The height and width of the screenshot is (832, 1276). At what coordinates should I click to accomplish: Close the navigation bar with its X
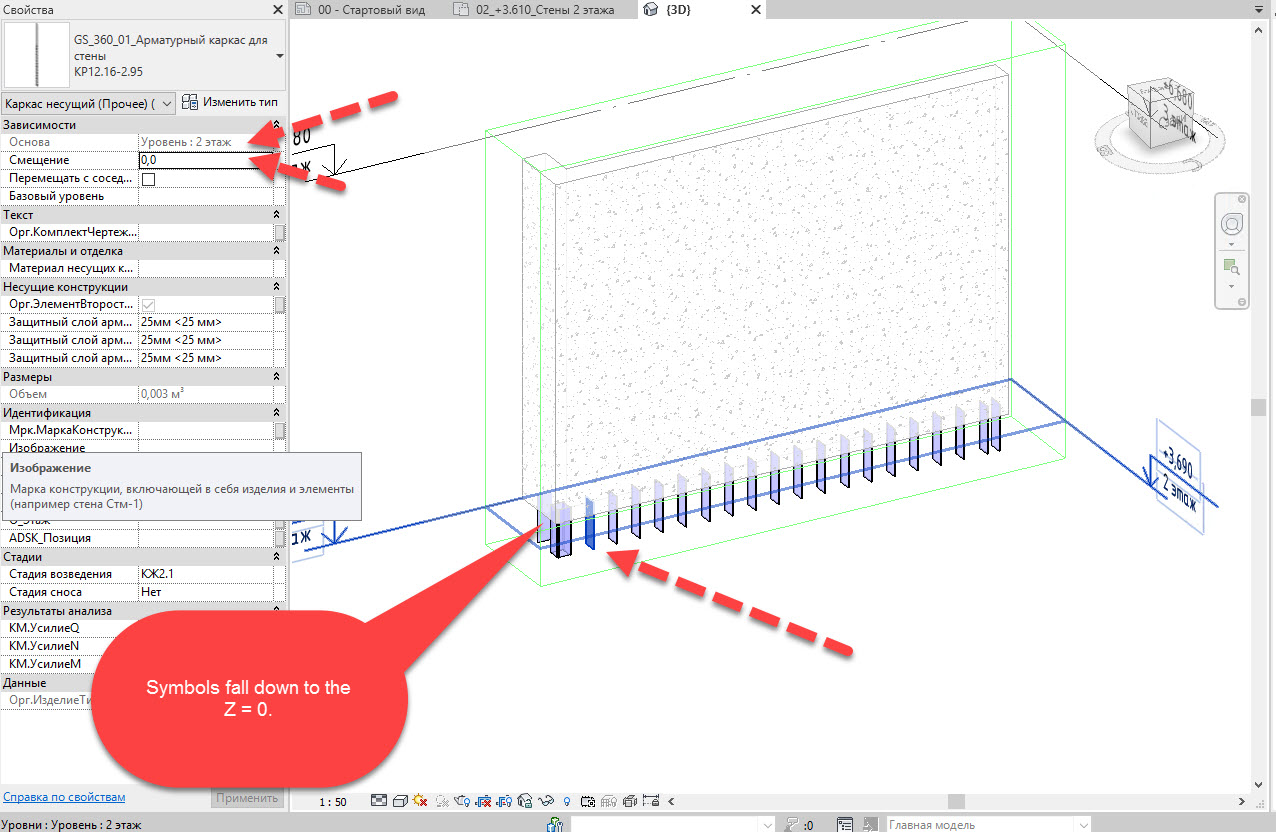1242,198
